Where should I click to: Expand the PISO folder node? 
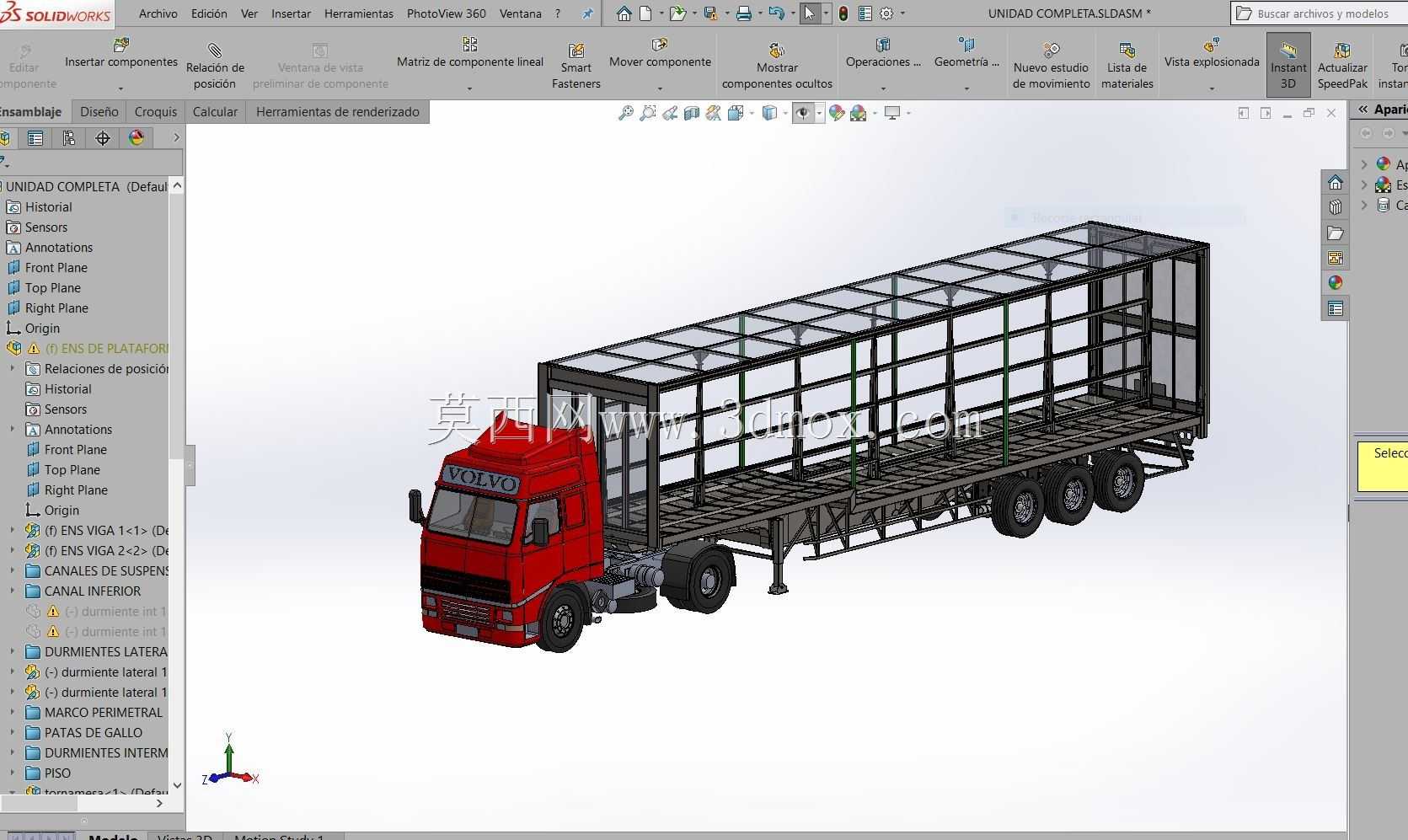point(12,773)
